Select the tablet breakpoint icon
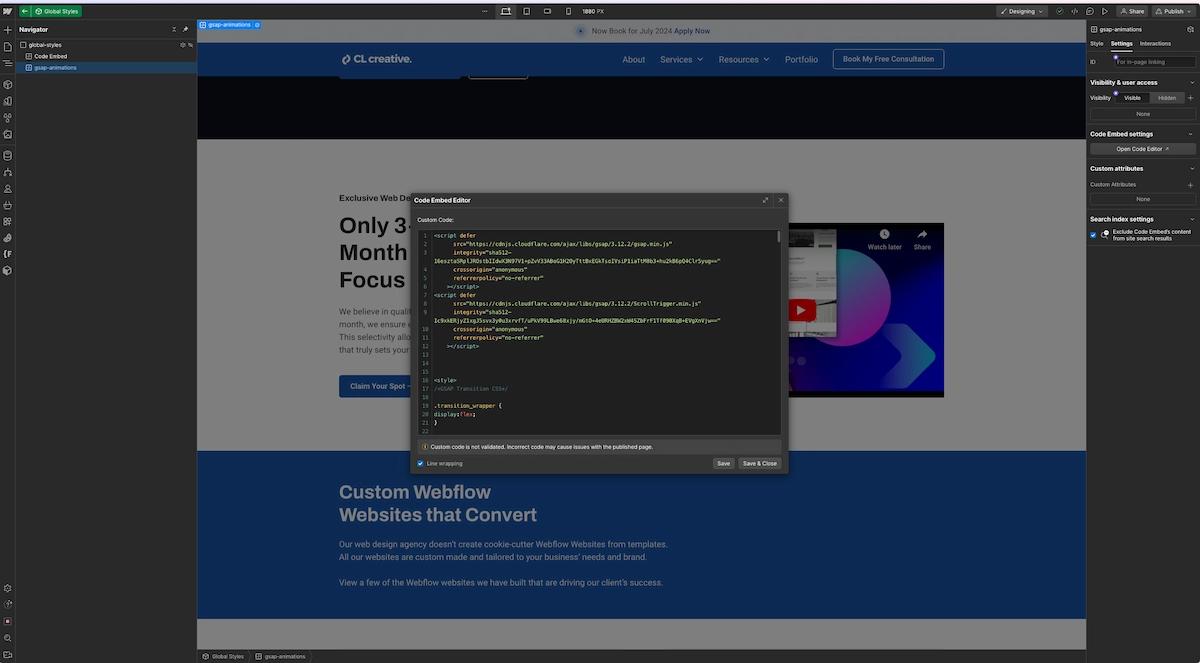1200x663 pixels. (x=528, y=11)
